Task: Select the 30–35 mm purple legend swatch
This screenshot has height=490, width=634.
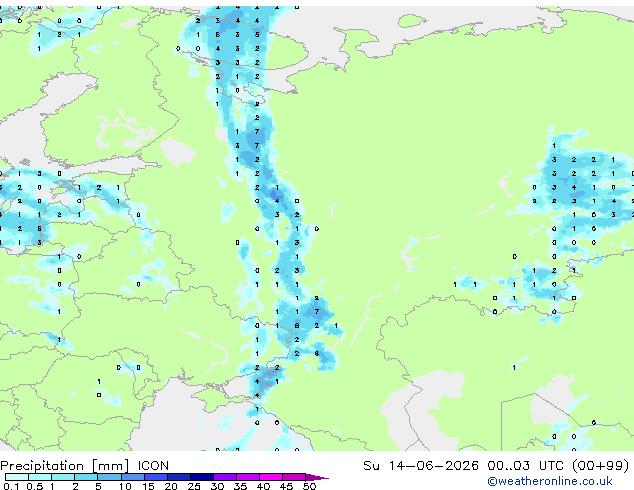Action: [224, 477]
